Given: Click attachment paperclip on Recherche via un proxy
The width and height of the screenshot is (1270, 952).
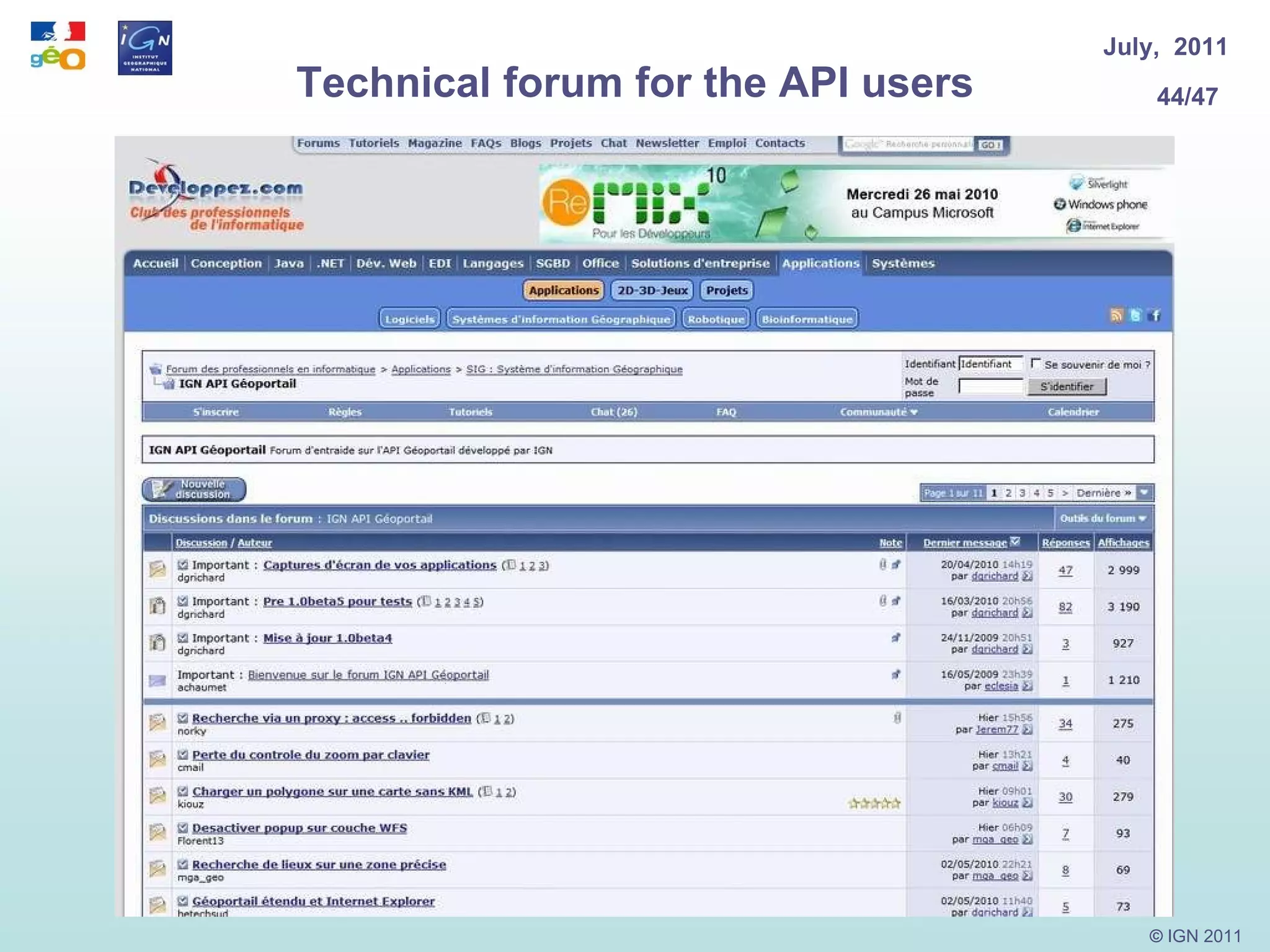Looking at the screenshot, I should (897, 718).
